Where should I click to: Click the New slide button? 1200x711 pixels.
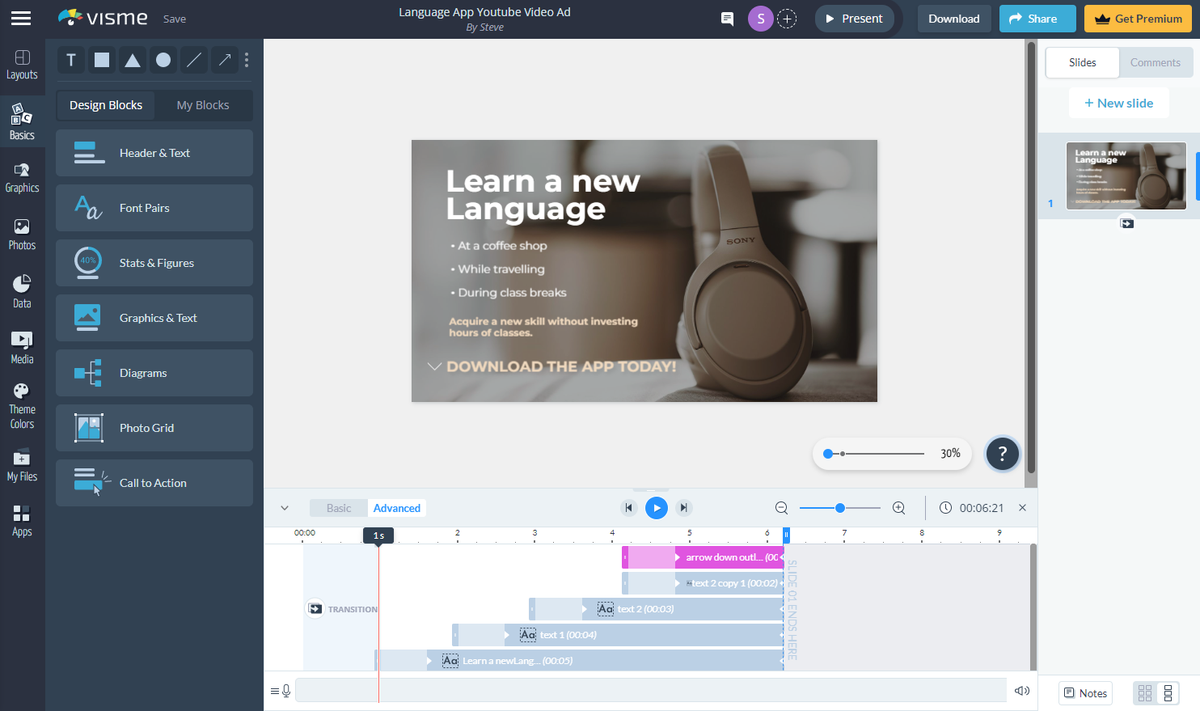[1119, 102]
